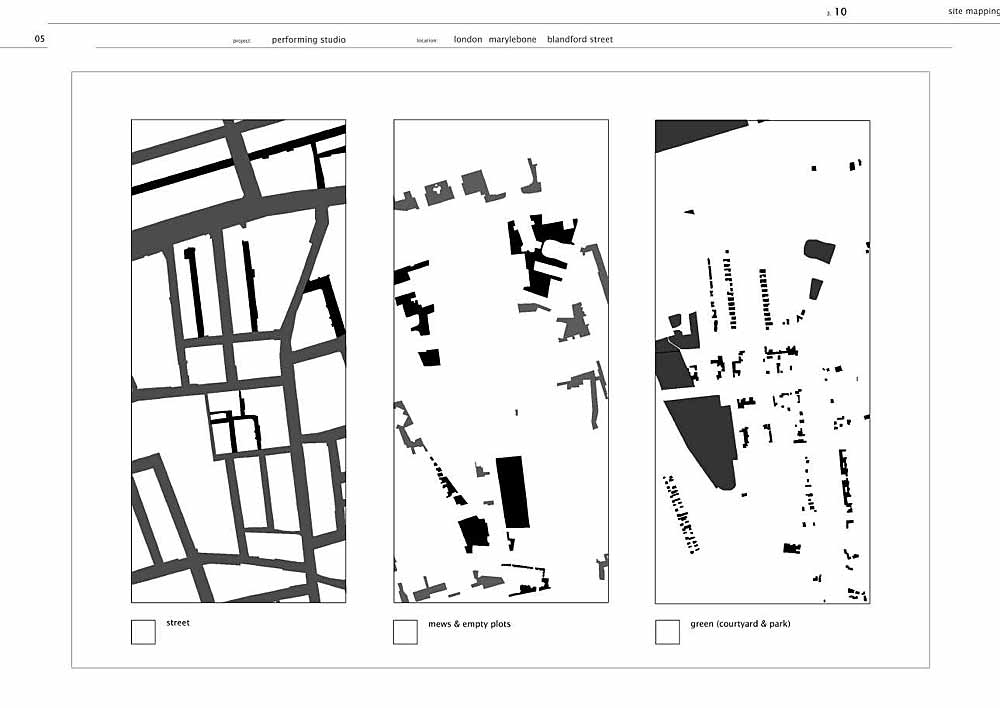Select the 'performing studio' project title
Image resolution: width=1000 pixels, height=708 pixels.
tap(308, 40)
